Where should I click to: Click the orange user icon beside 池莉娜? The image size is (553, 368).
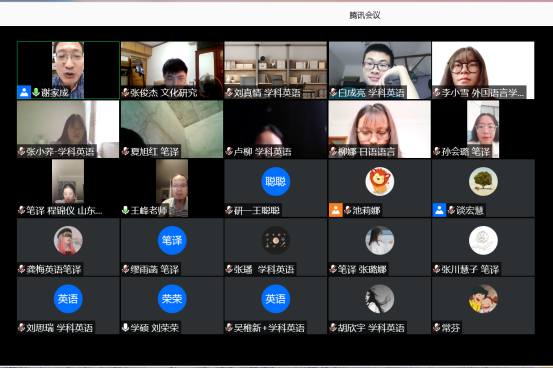(x=336, y=210)
